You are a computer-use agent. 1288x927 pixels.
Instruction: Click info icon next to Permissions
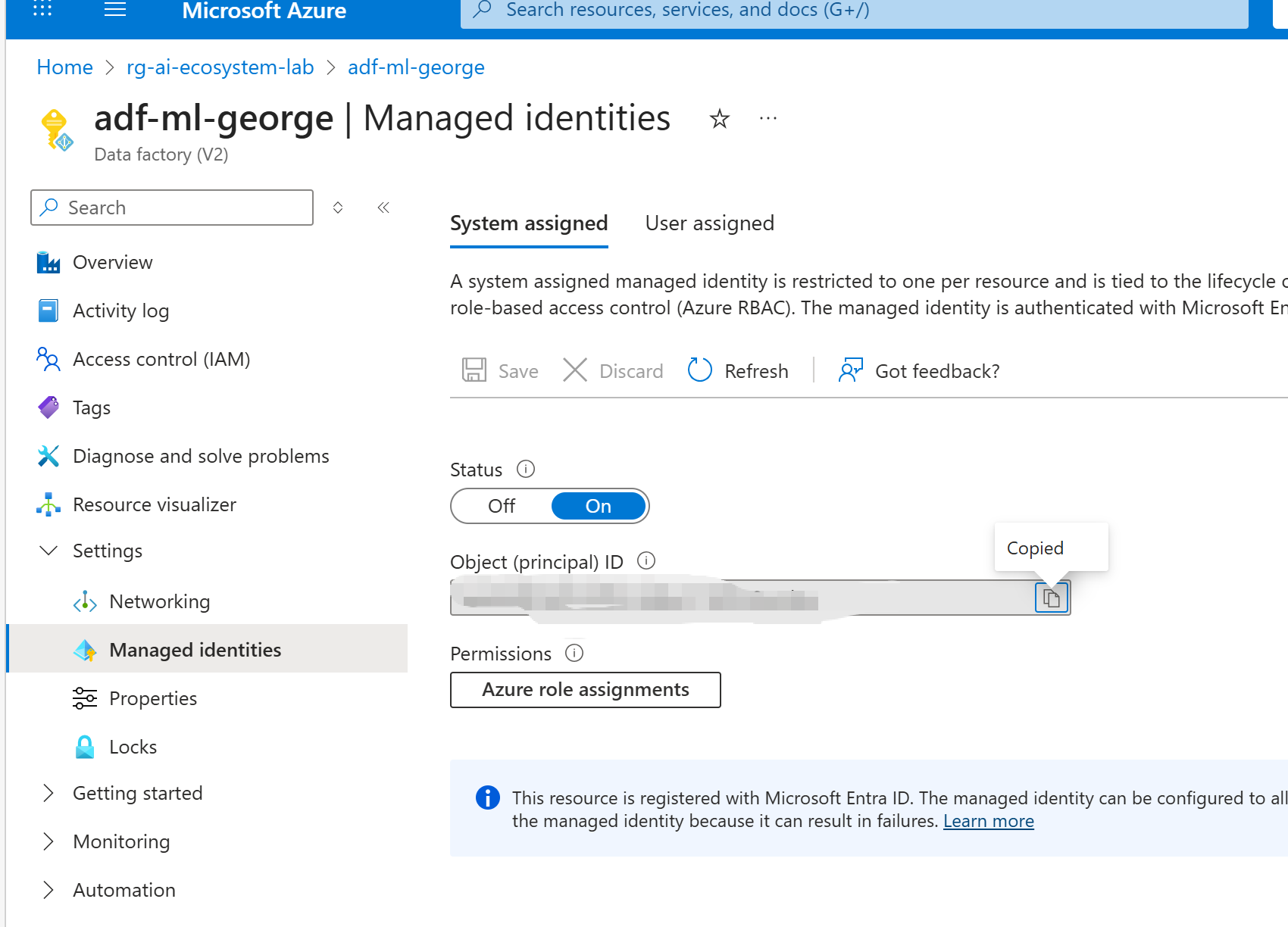574,653
